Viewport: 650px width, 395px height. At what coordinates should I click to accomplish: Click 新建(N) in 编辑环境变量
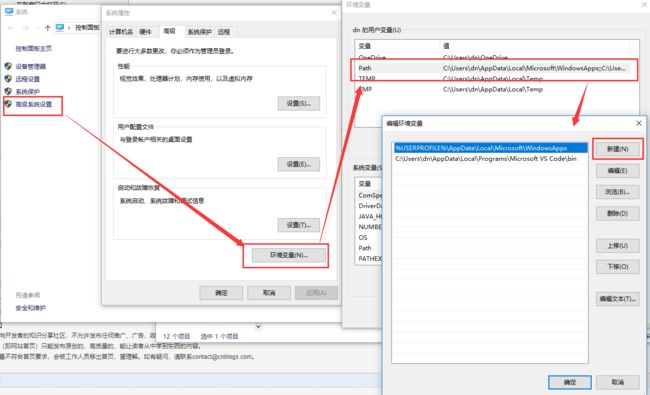point(618,149)
